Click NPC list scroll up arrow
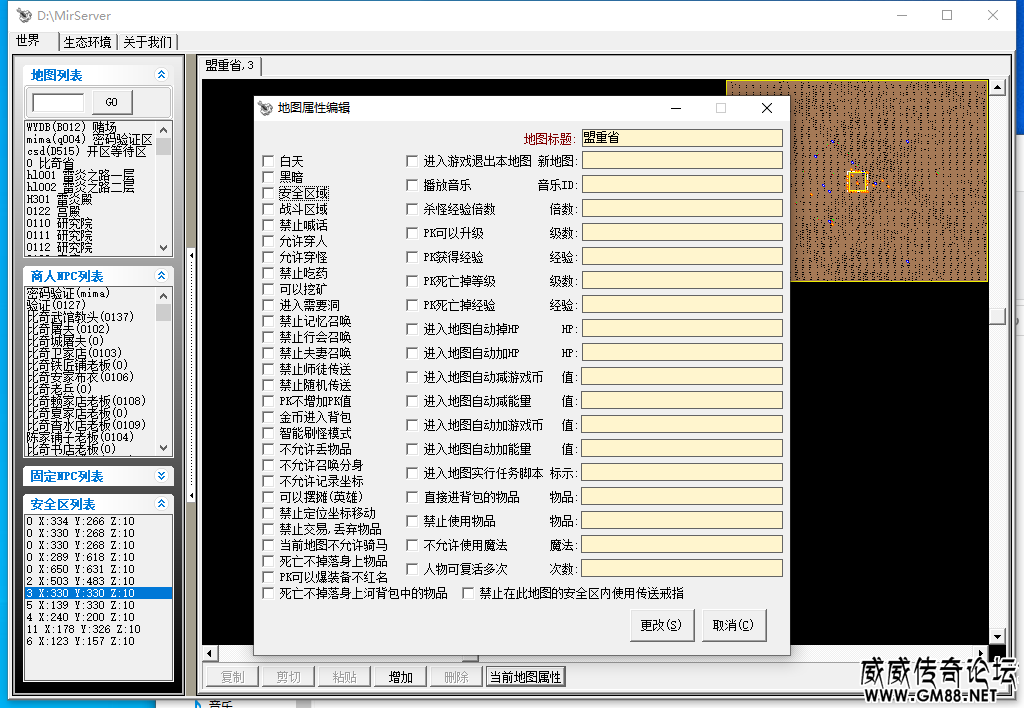The image size is (1024, 708). point(163,295)
